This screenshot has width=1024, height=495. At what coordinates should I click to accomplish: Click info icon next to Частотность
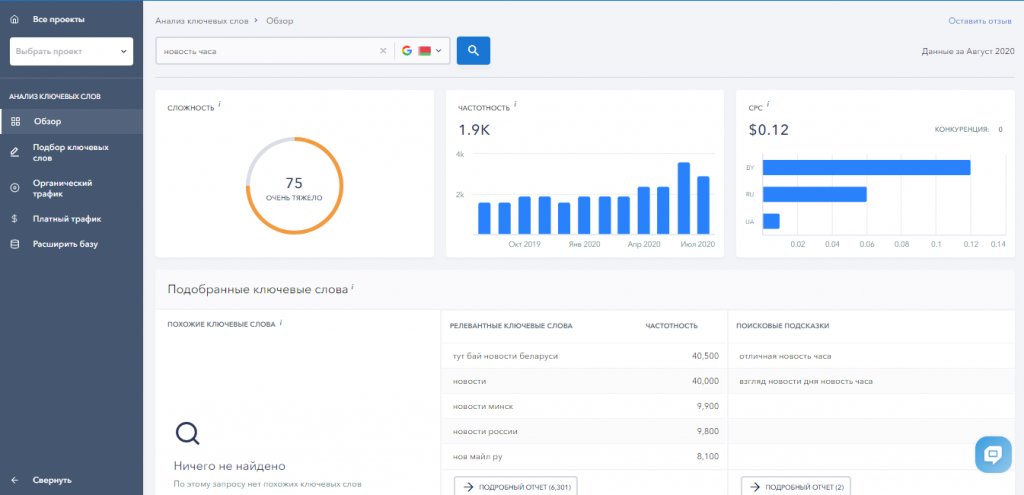click(516, 104)
